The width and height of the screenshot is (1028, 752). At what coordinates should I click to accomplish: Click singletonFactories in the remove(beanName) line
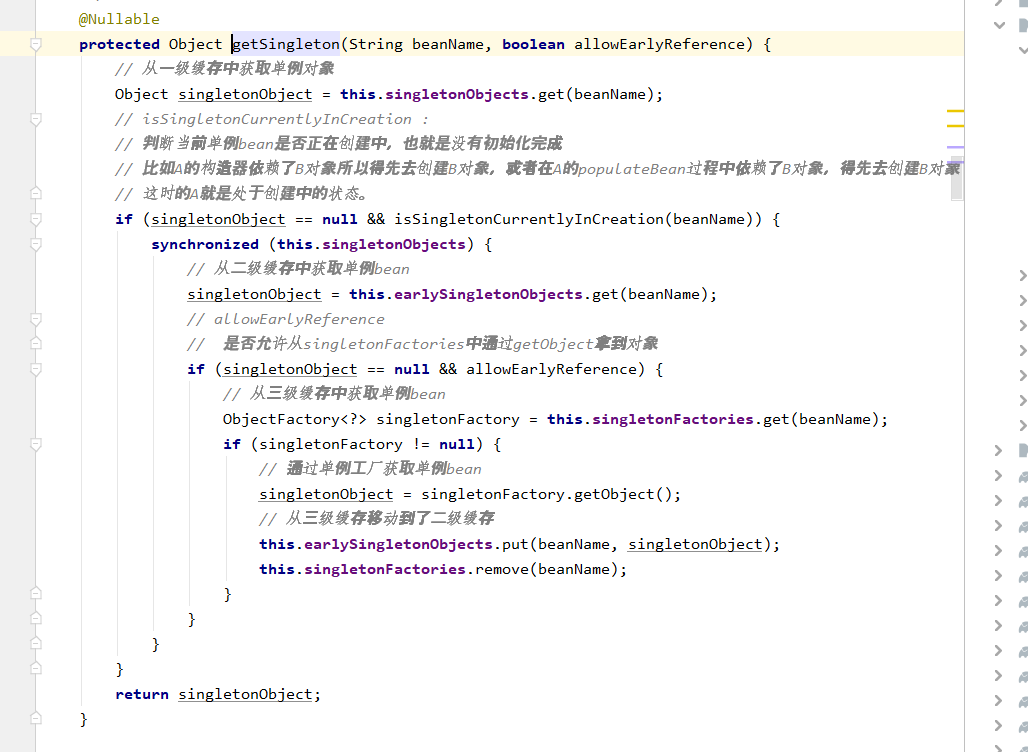385,569
